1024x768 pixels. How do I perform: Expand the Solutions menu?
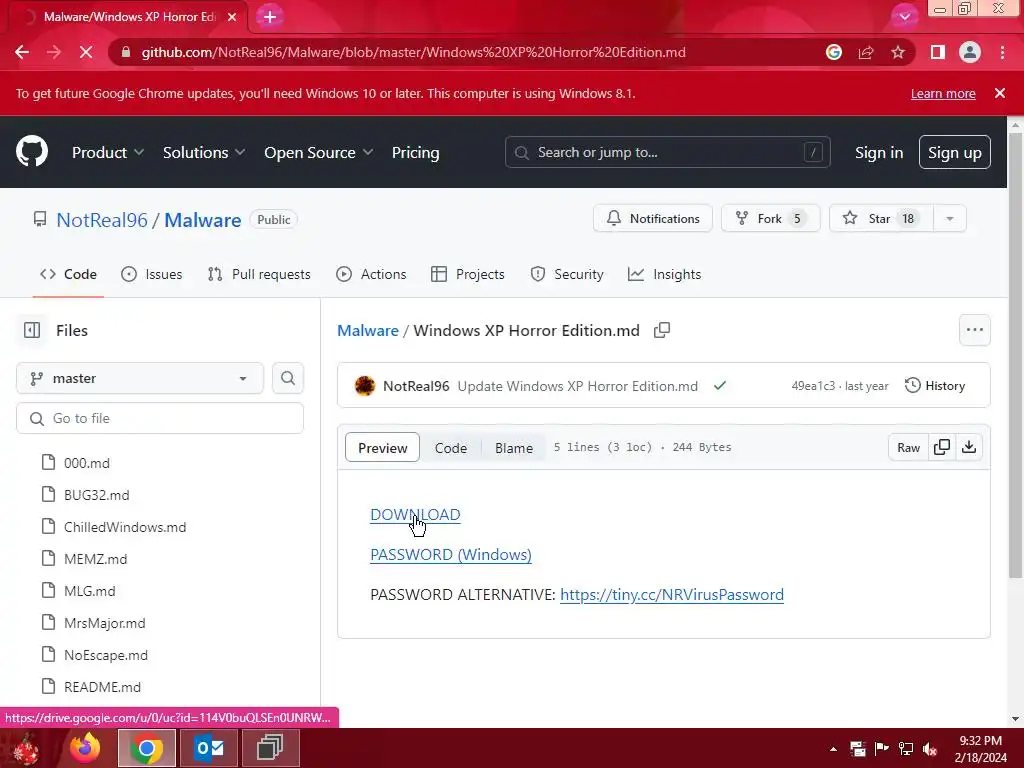204,152
